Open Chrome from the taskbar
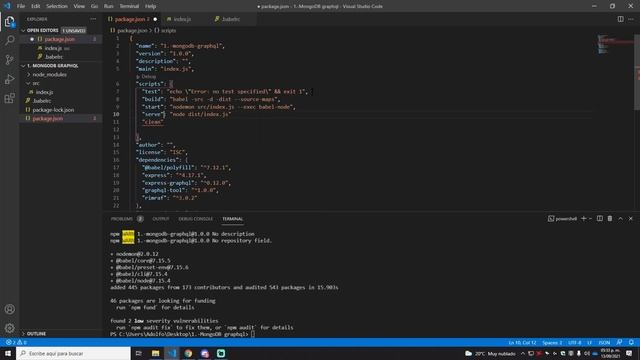This screenshot has height=360, width=640. coord(188,353)
